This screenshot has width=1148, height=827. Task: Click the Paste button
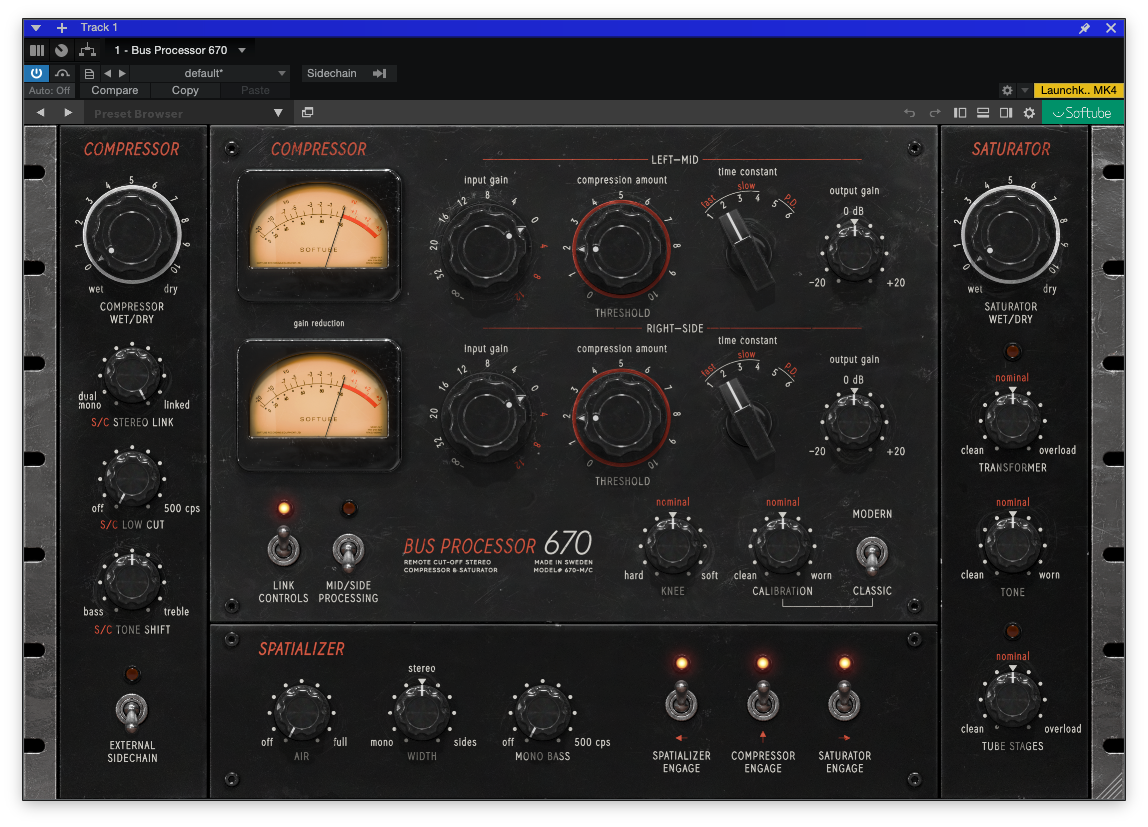coord(256,91)
